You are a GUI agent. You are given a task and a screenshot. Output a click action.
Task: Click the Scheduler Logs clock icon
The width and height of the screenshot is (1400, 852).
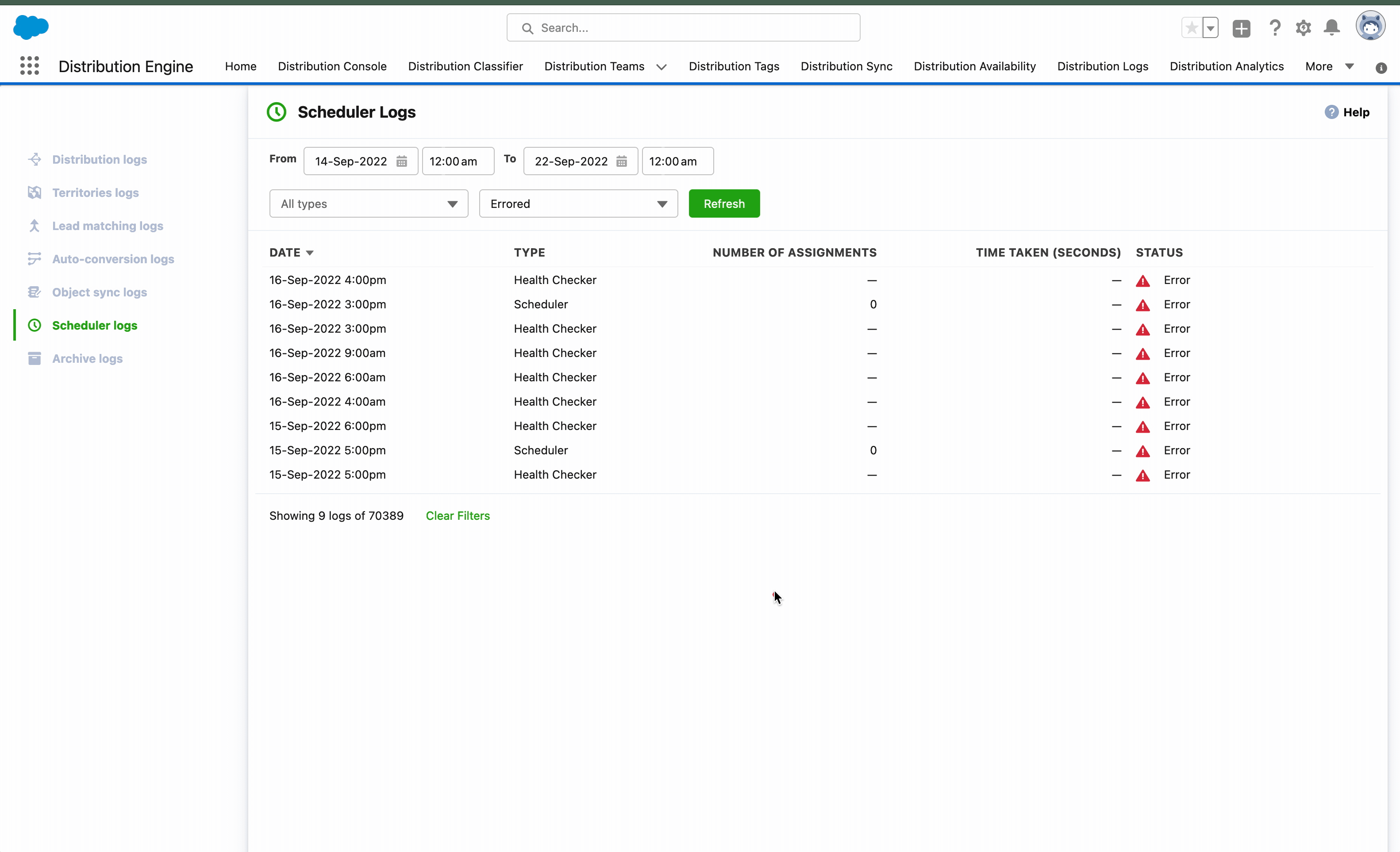[277, 112]
